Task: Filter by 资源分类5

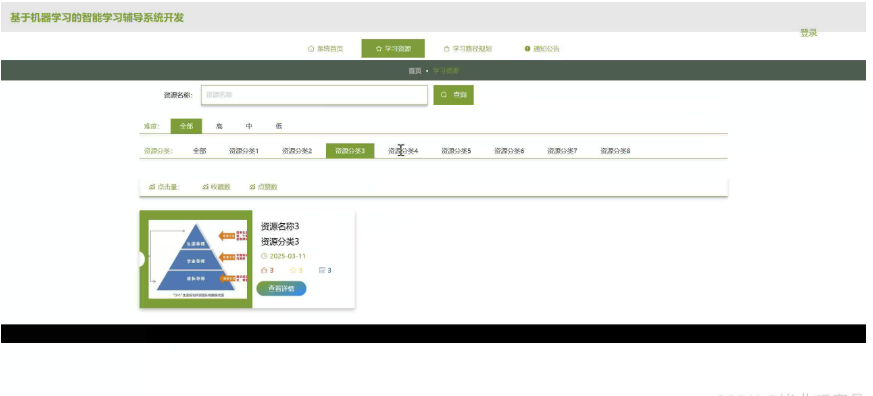Action: [456, 151]
